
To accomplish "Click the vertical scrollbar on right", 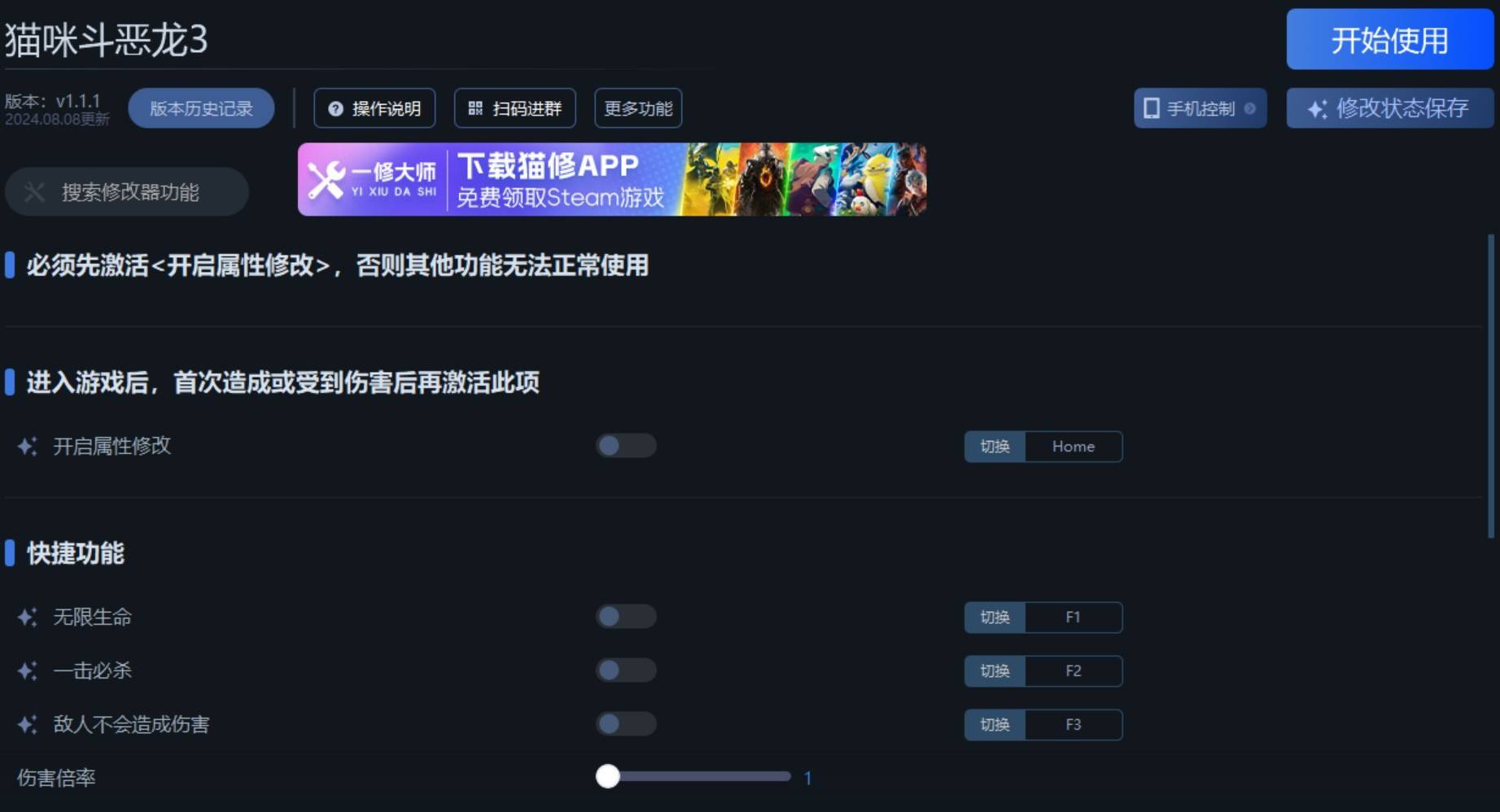I will (x=1491, y=386).
